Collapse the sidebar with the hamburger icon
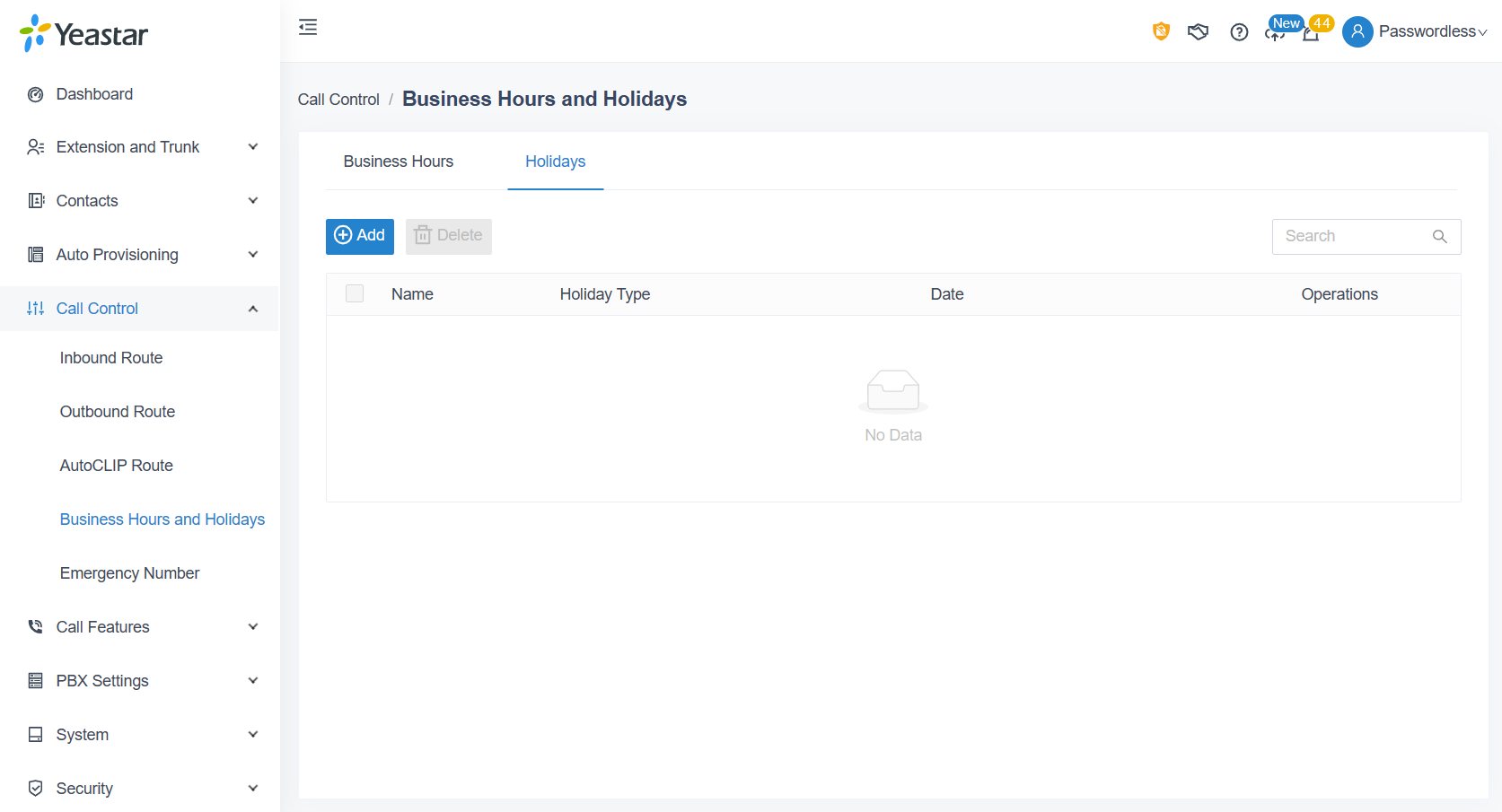This screenshot has height=812, width=1502. (x=308, y=27)
